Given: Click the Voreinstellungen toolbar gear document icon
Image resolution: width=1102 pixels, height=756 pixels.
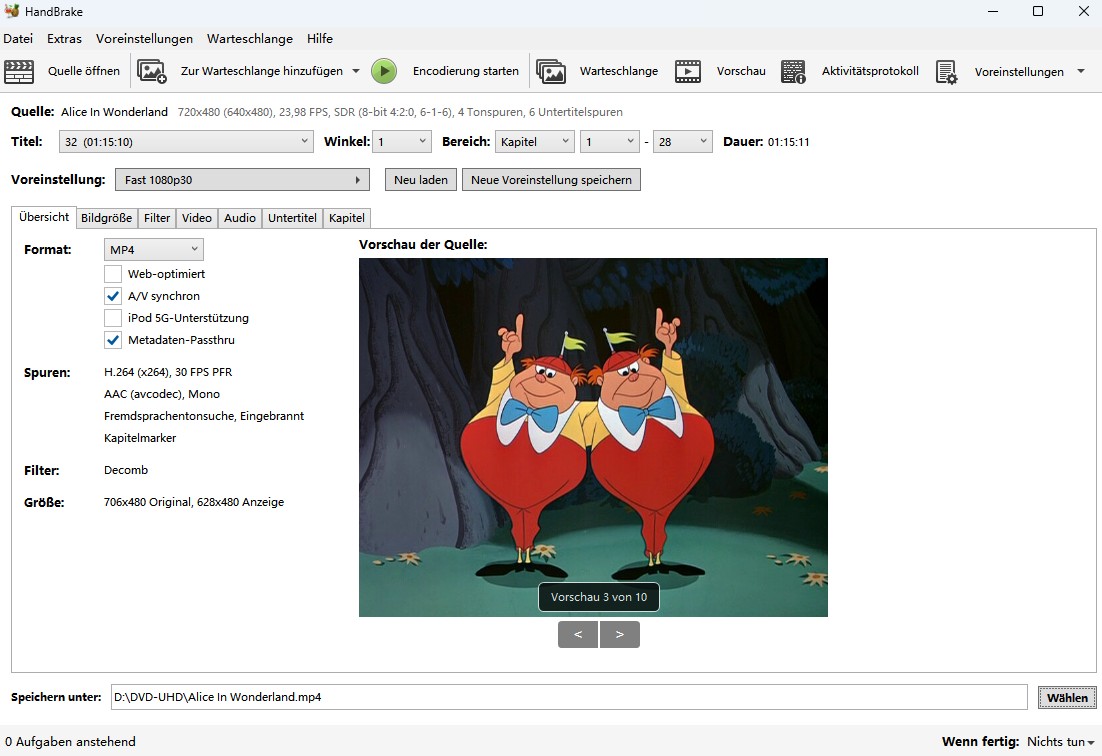Looking at the screenshot, I should (947, 72).
